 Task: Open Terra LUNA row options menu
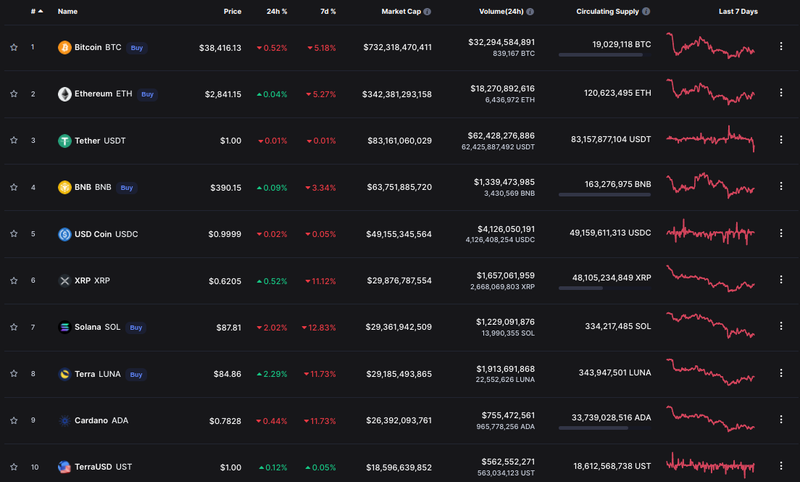[781, 374]
